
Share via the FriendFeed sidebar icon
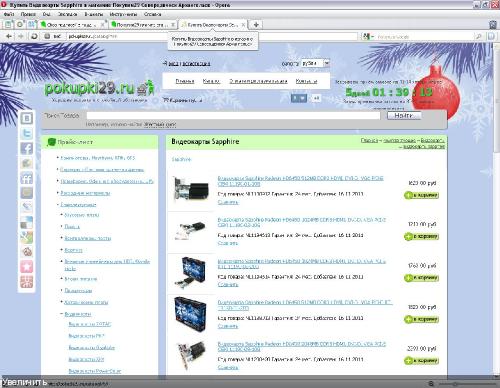coord(27,178)
